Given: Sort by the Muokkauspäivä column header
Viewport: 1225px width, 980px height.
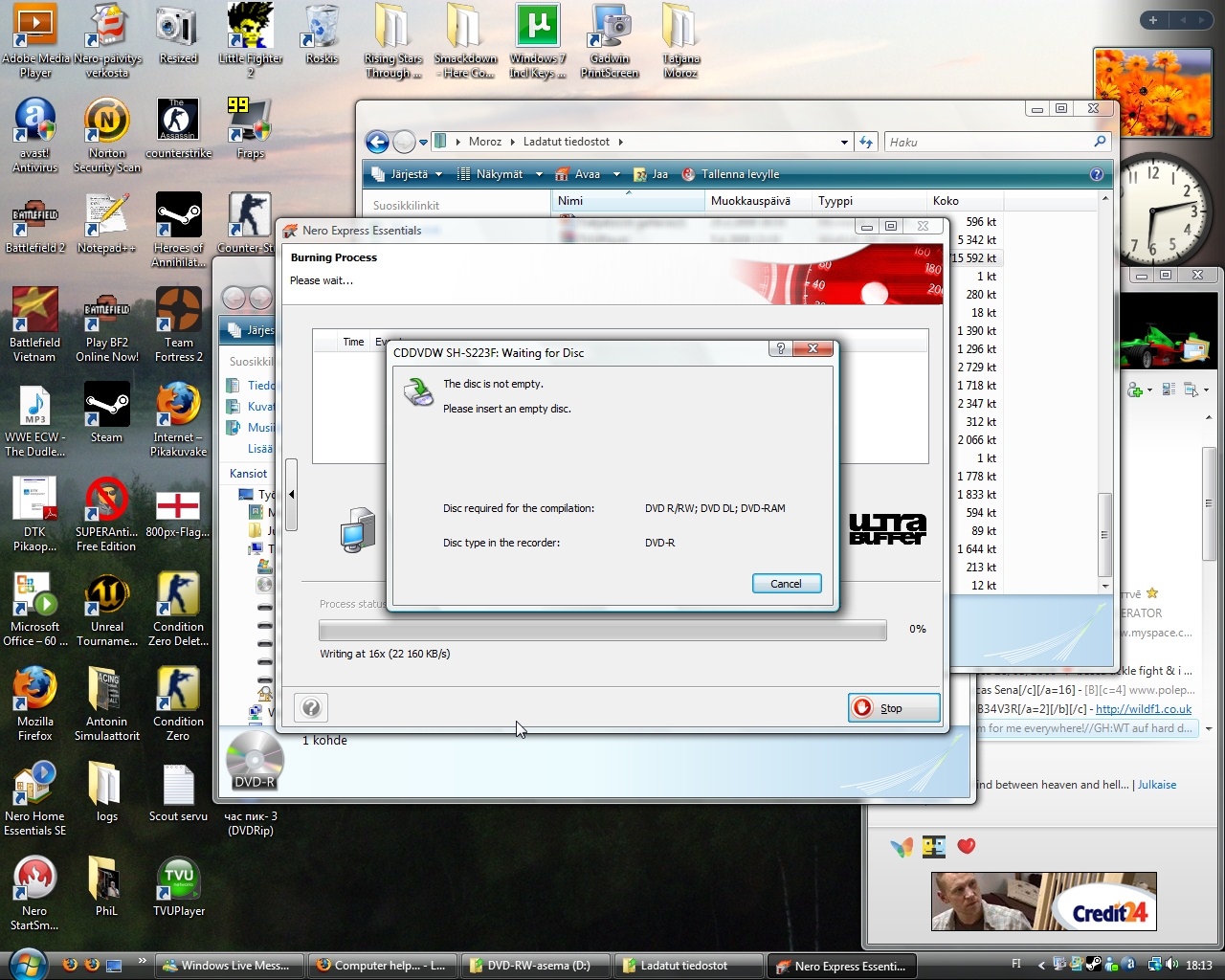Looking at the screenshot, I should pos(758,201).
